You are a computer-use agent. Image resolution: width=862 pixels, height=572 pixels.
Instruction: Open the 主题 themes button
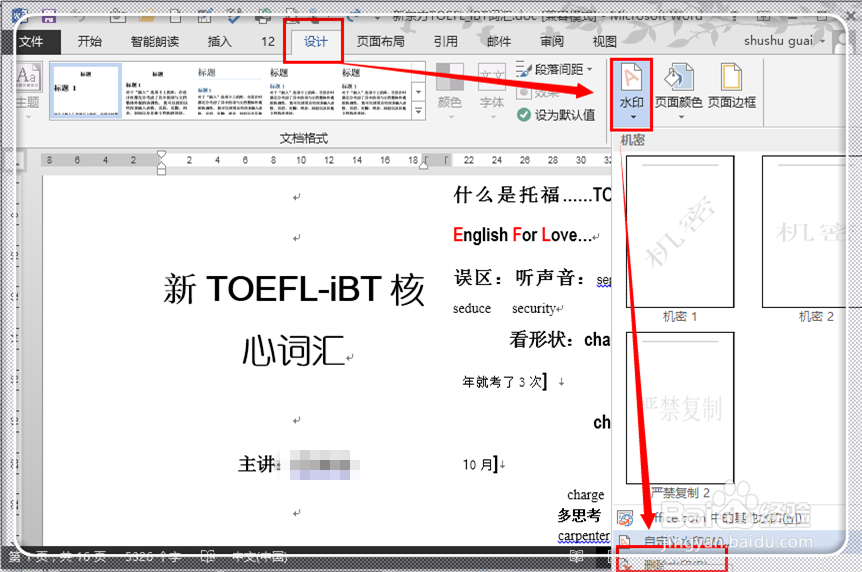pos(27,92)
